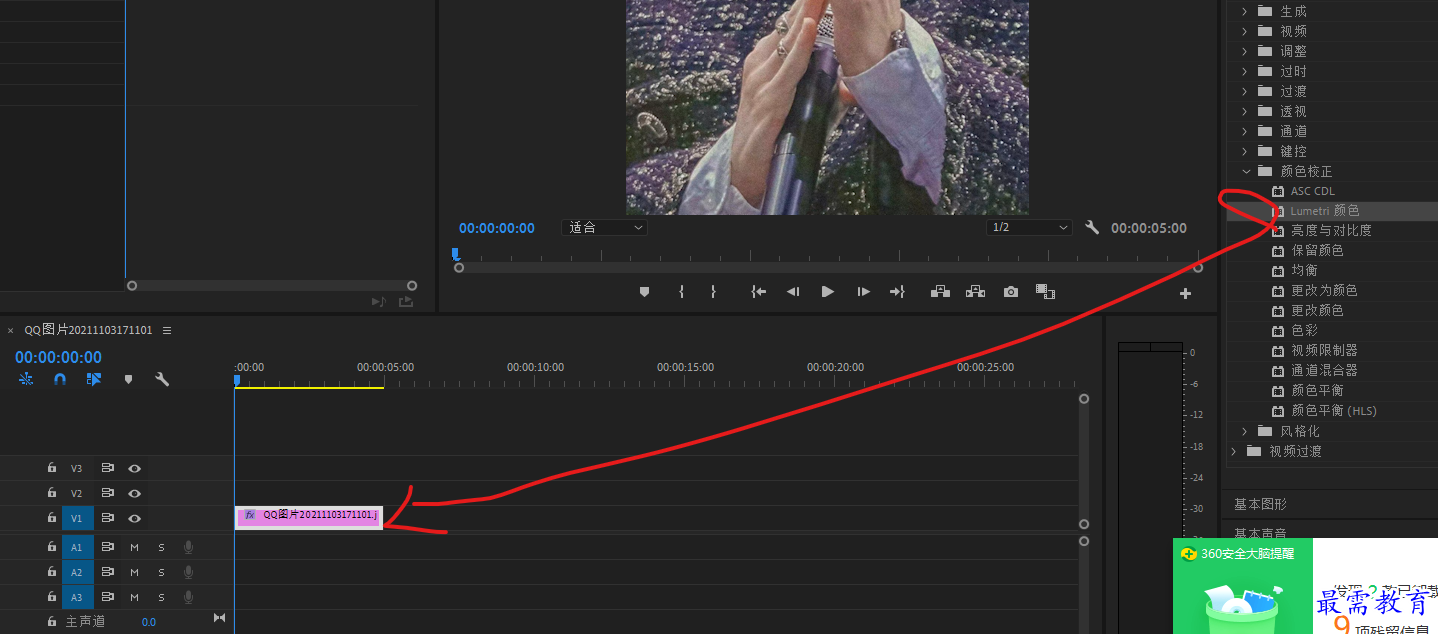
Task: Expand the 生成 effects folder
Action: (1246, 11)
